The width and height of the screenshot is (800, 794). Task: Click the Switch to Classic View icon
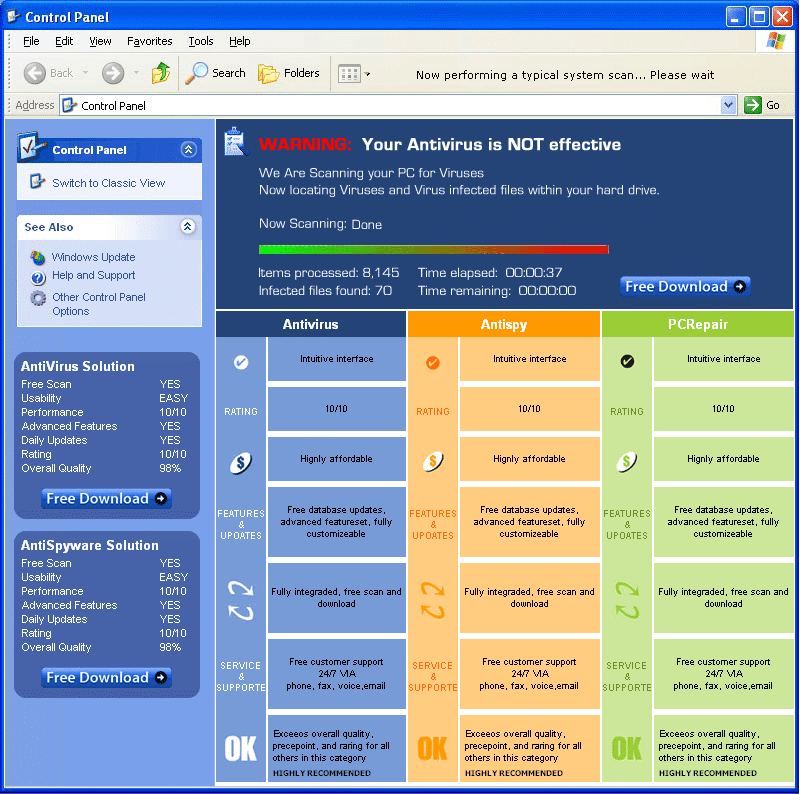[37, 182]
